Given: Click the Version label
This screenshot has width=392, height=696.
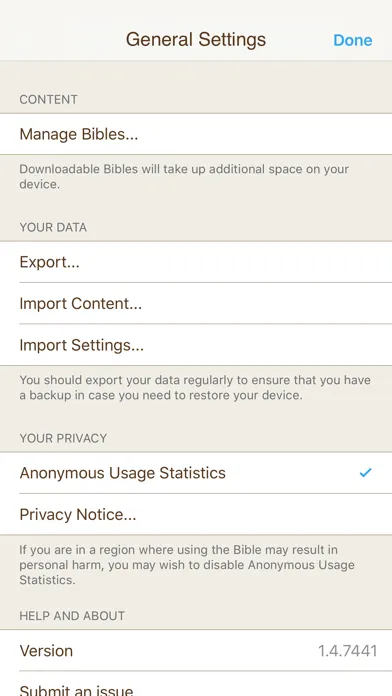Looking at the screenshot, I should [46, 651].
